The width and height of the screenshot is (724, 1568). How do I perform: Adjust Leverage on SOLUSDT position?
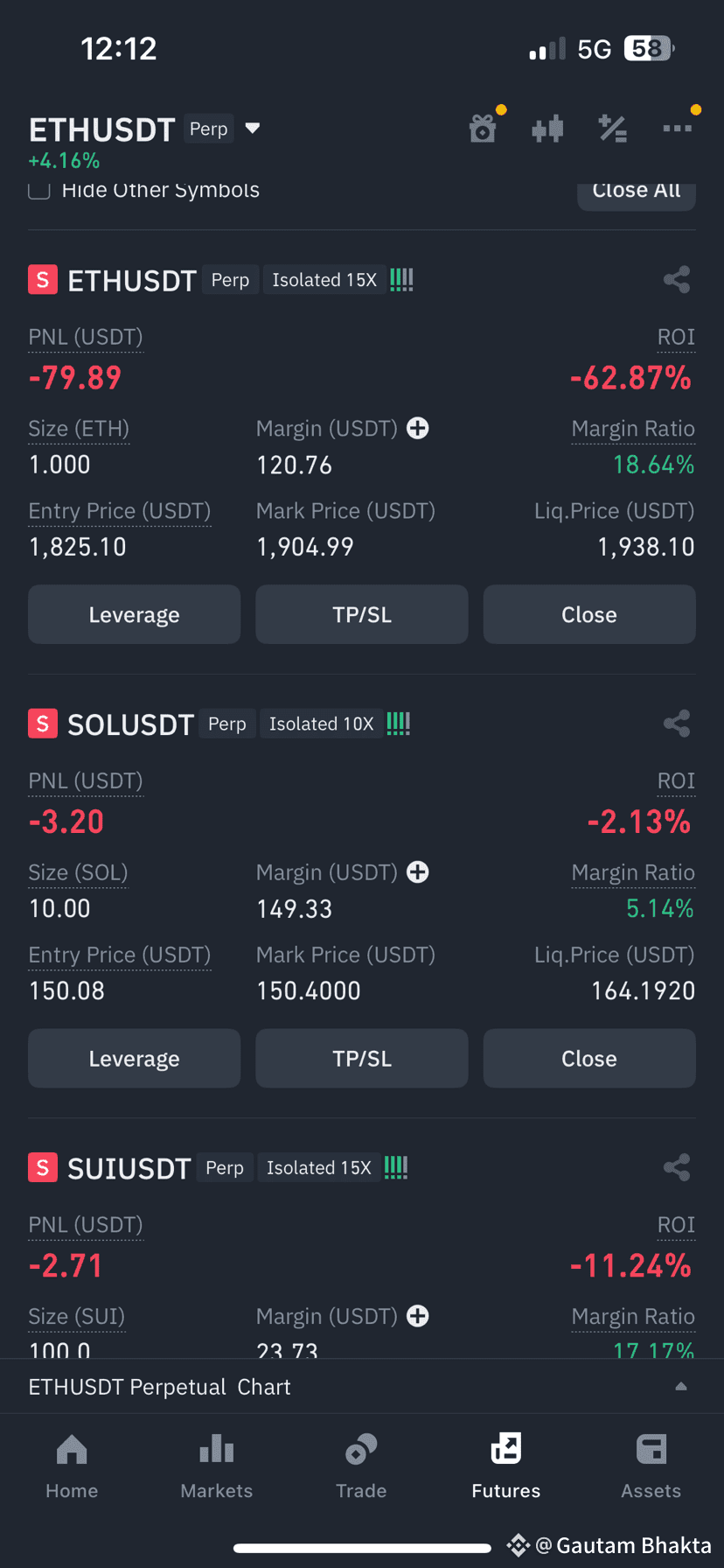click(x=134, y=1059)
